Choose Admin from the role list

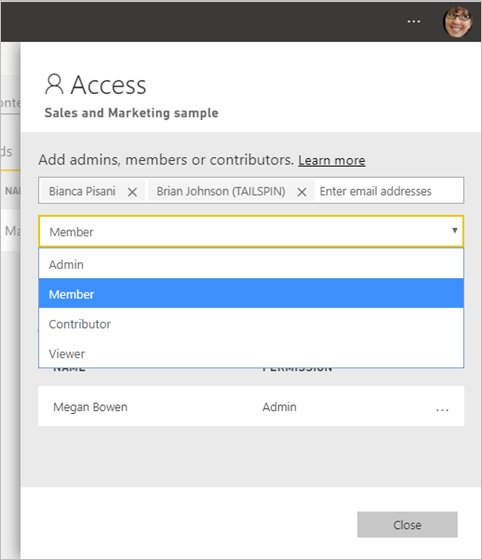tap(251, 264)
